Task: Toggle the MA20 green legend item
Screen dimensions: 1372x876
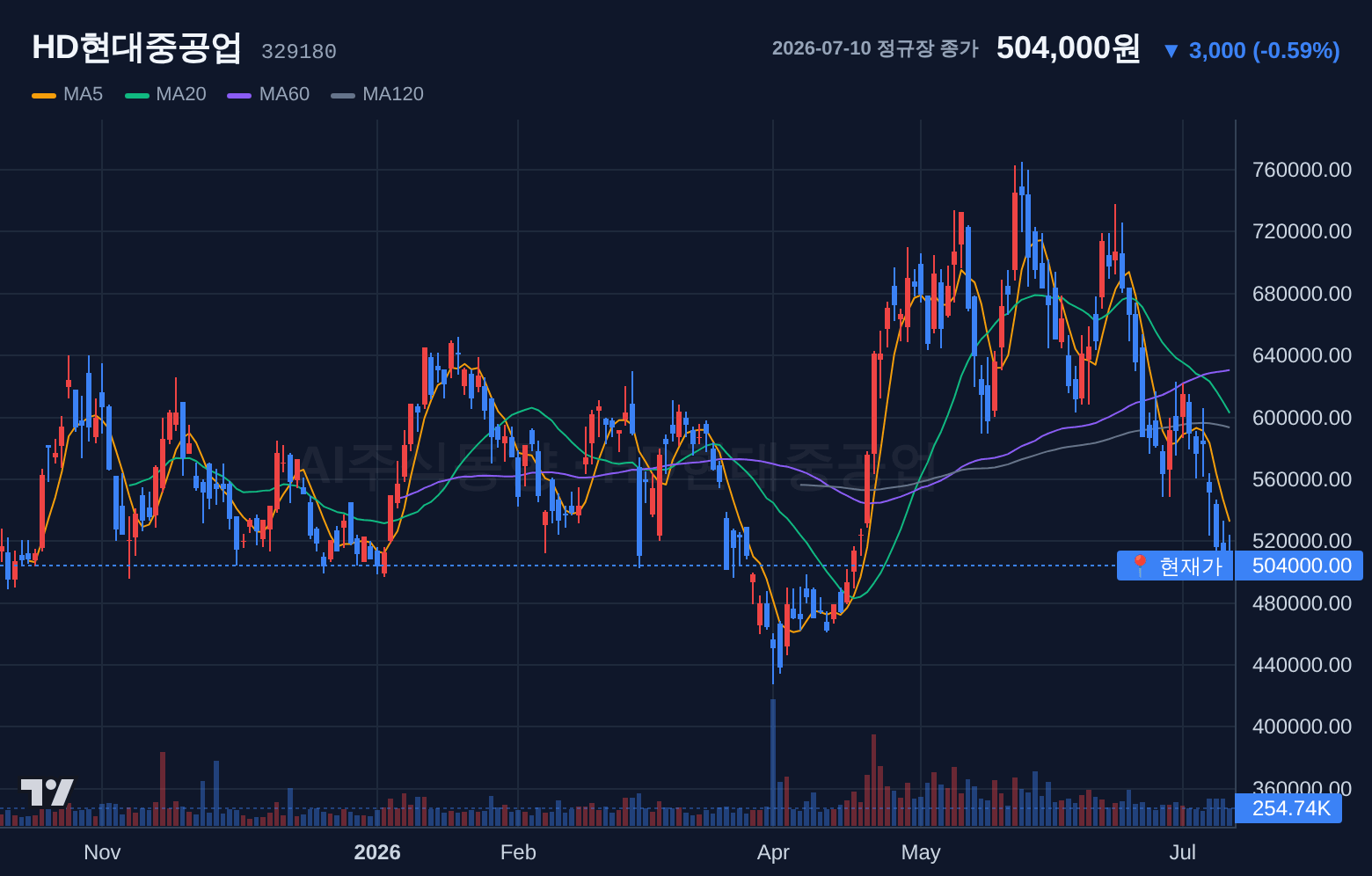Action: point(165,94)
